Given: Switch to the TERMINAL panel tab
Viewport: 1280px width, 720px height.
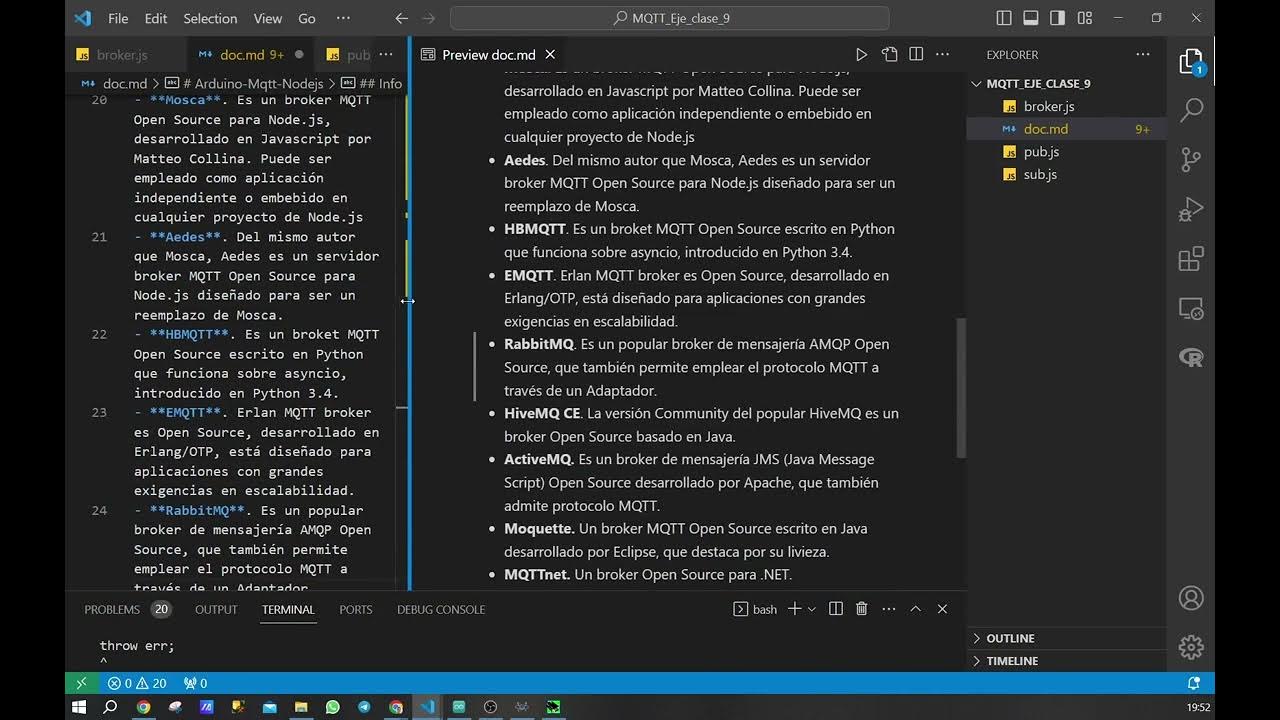Looking at the screenshot, I should [x=288, y=609].
